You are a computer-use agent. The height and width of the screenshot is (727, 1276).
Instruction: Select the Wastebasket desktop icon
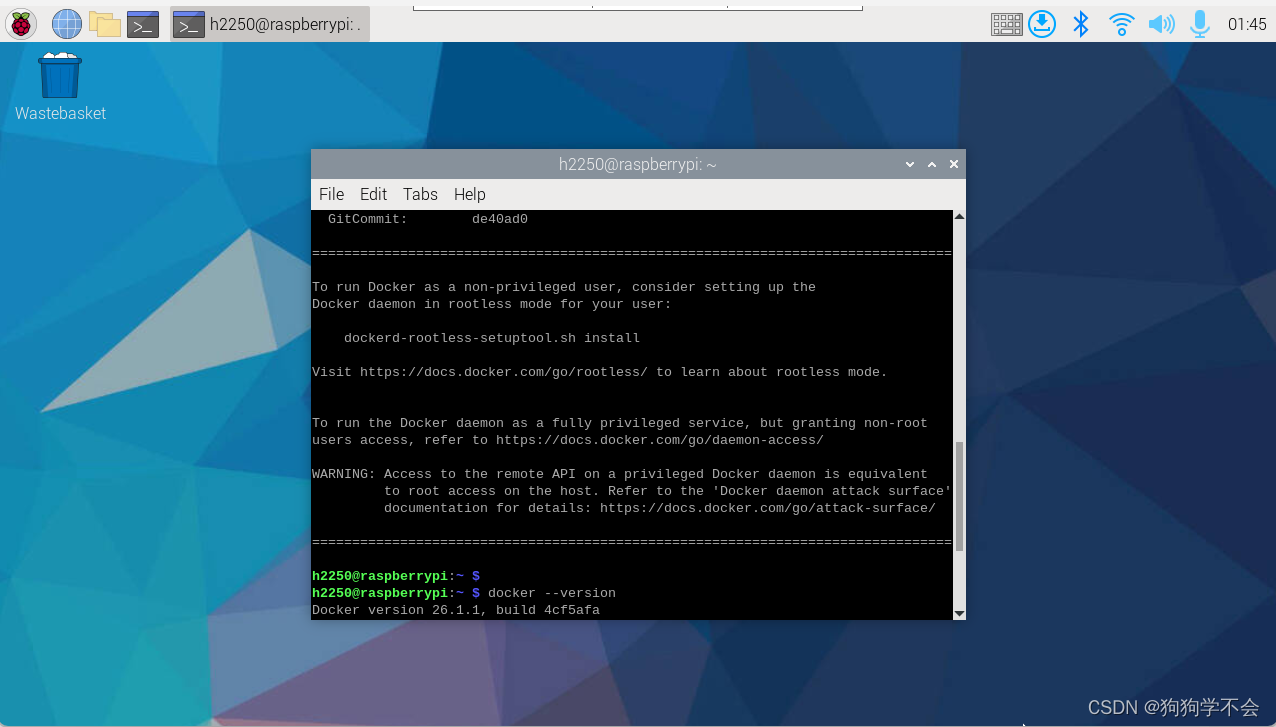click(60, 87)
